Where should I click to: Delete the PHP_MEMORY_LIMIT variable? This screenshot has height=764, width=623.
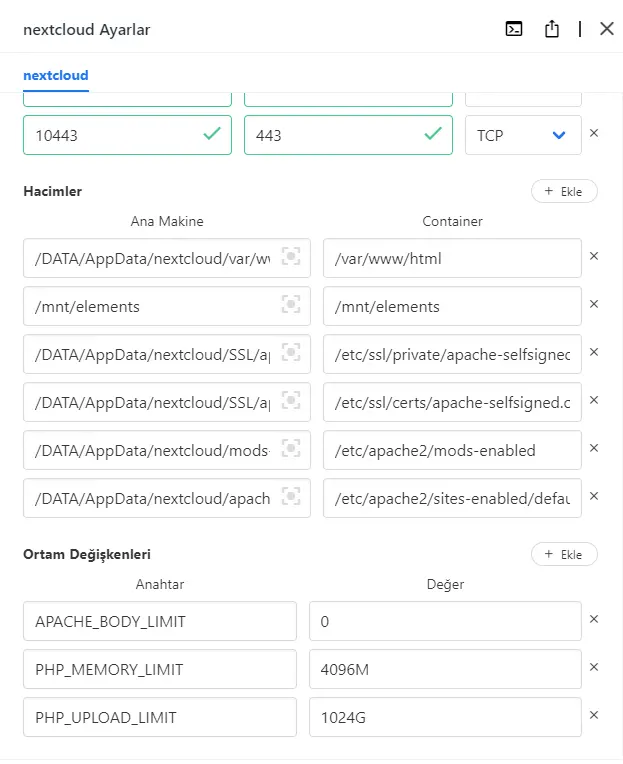(x=594, y=667)
